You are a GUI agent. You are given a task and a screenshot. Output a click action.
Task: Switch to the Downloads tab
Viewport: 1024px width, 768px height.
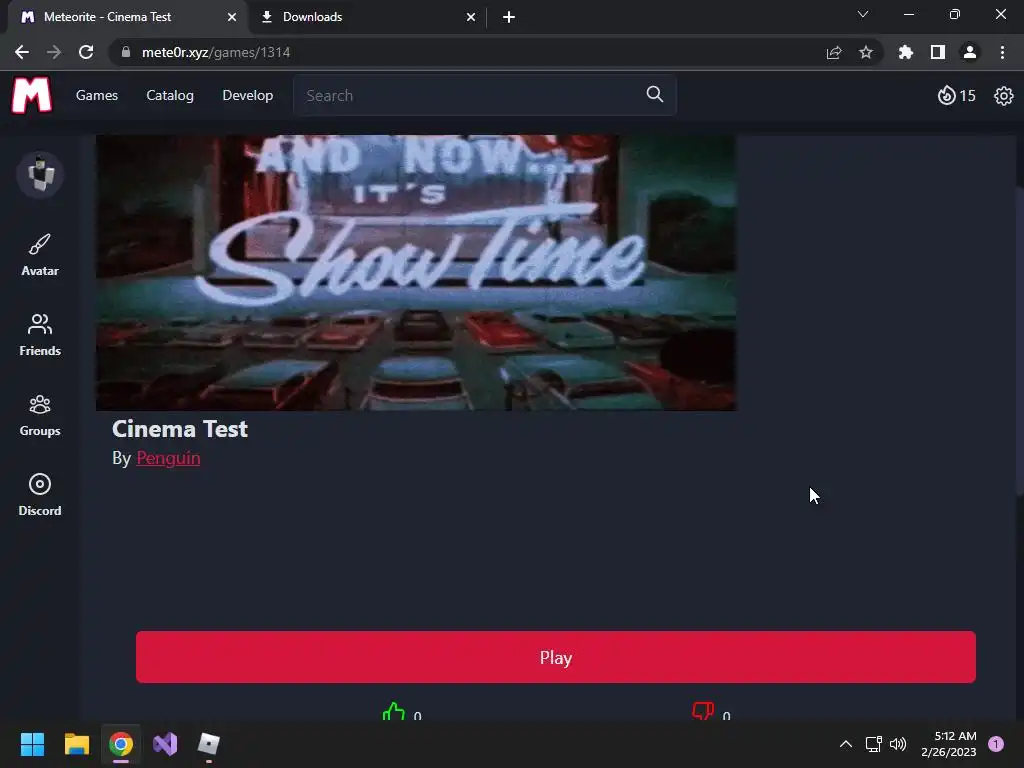[368, 17]
